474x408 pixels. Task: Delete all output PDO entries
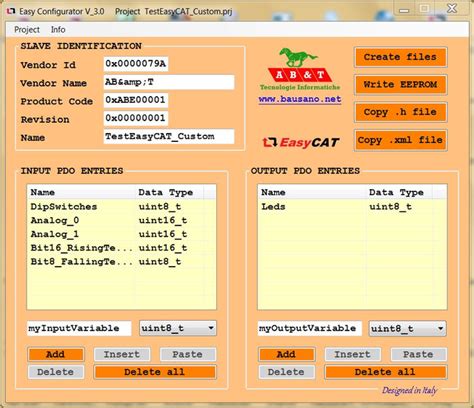tap(385, 372)
